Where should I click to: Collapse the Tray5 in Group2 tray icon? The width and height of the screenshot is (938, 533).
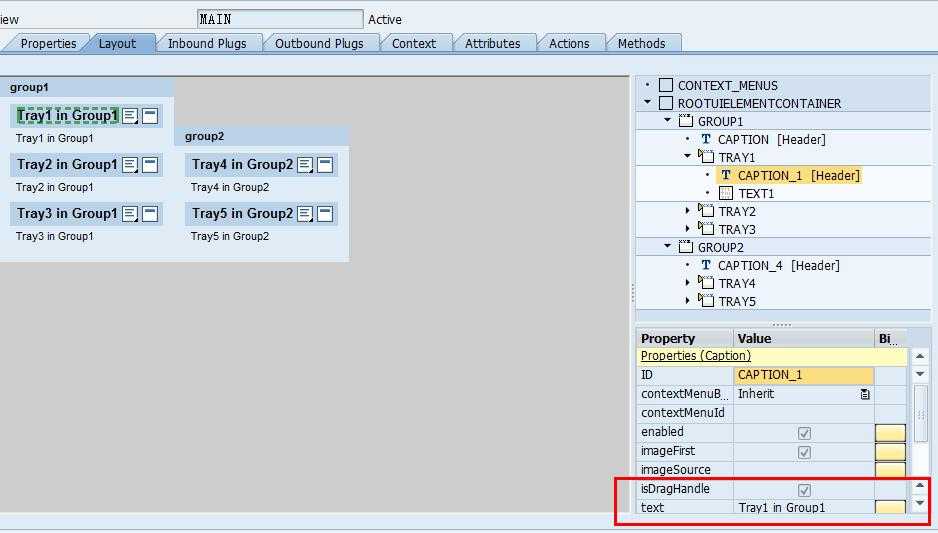click(325, 214)
